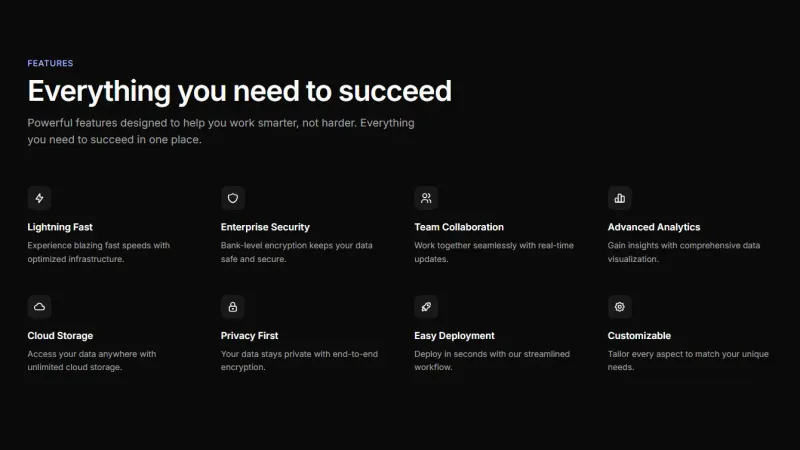Click the Lightning Fast bolt icon
The width and height of the screenshot is (800, 450).
[x=39, y=198]
